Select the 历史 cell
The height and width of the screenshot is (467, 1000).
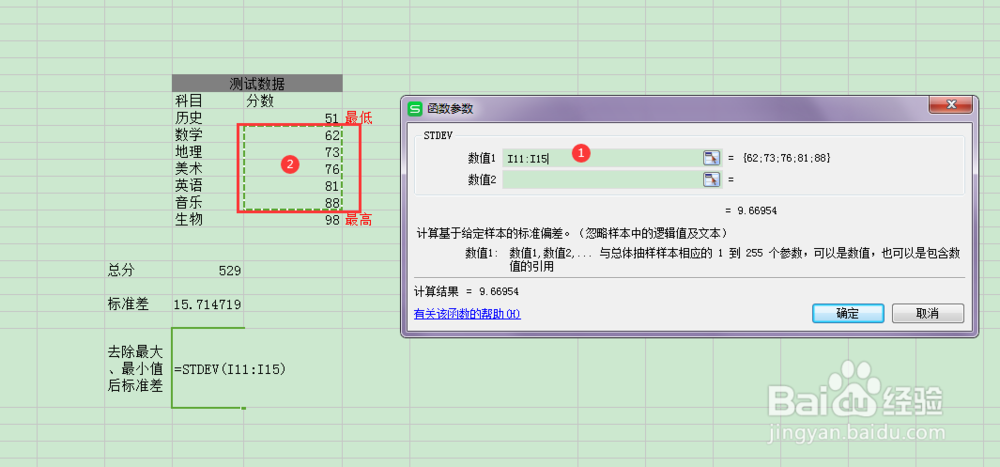point(208,117)
